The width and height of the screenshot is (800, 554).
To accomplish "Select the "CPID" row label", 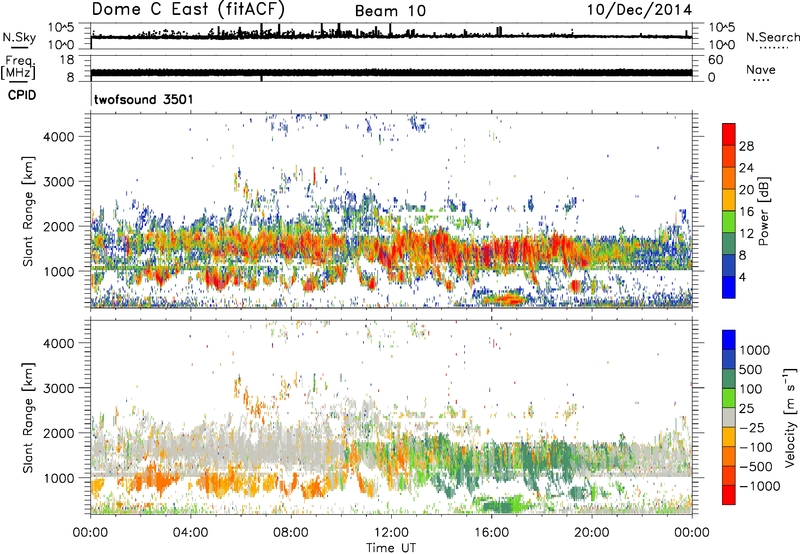I will (22, 95).
